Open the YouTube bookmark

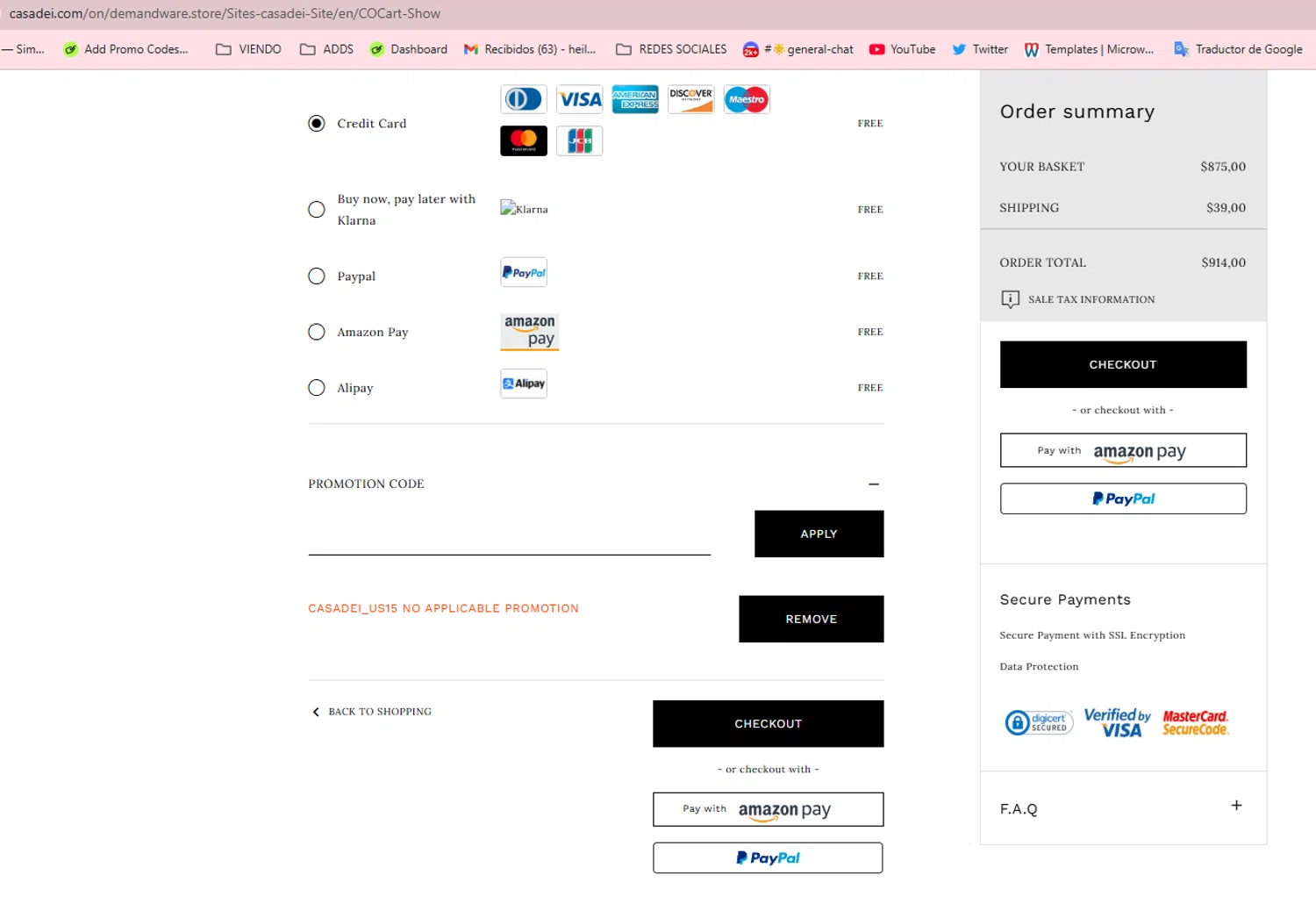tap(902, 49)
